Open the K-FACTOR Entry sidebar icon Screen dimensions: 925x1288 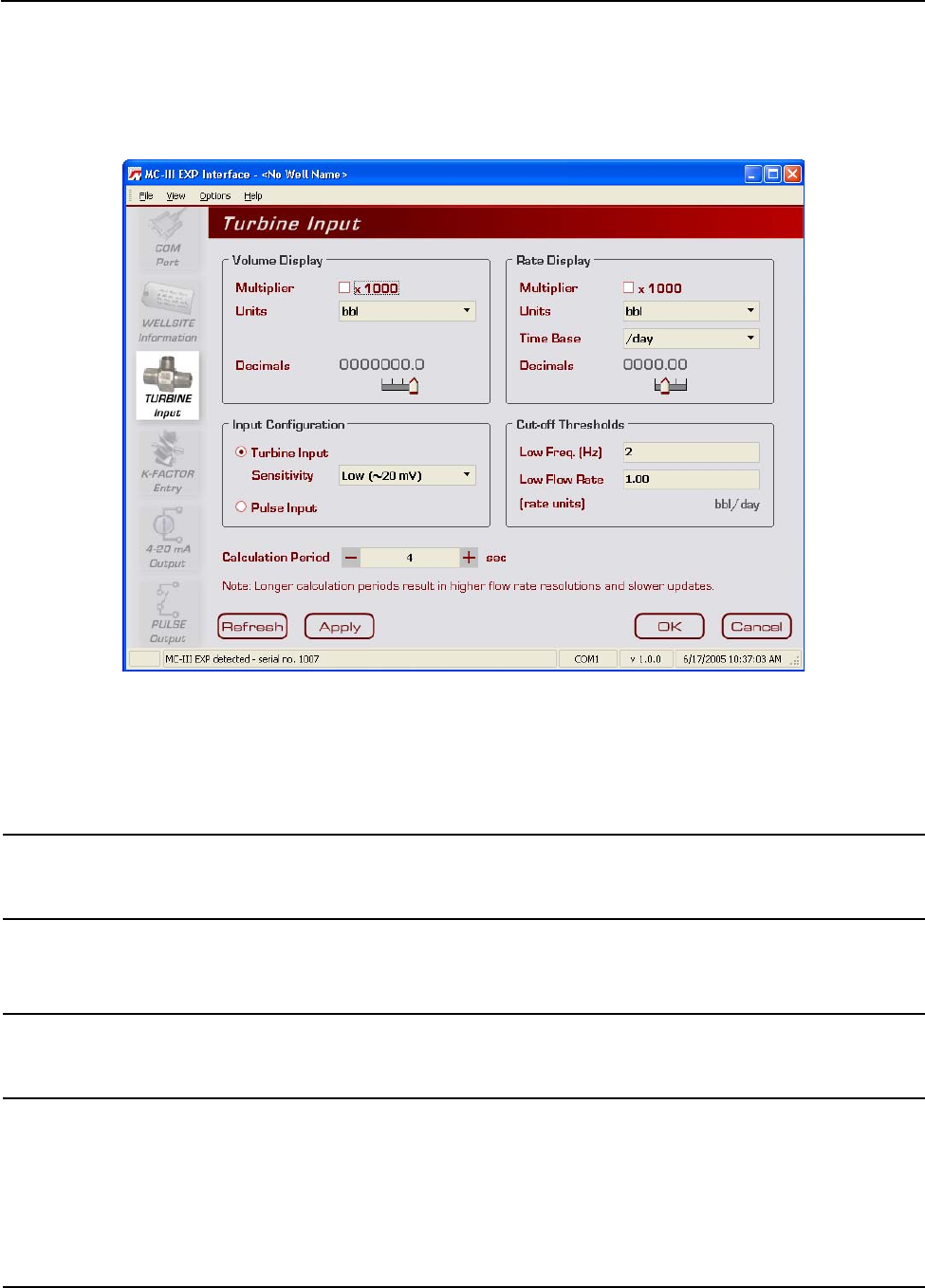[167, 461]
